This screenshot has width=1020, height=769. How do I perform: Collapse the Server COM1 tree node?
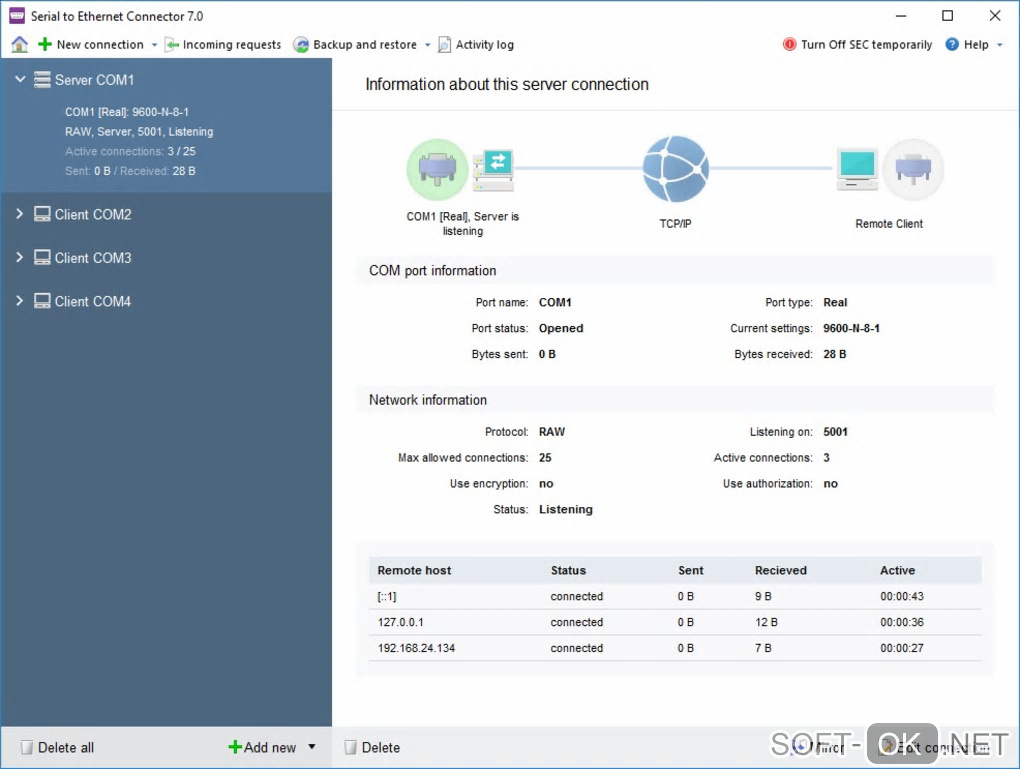pos(20,79)
